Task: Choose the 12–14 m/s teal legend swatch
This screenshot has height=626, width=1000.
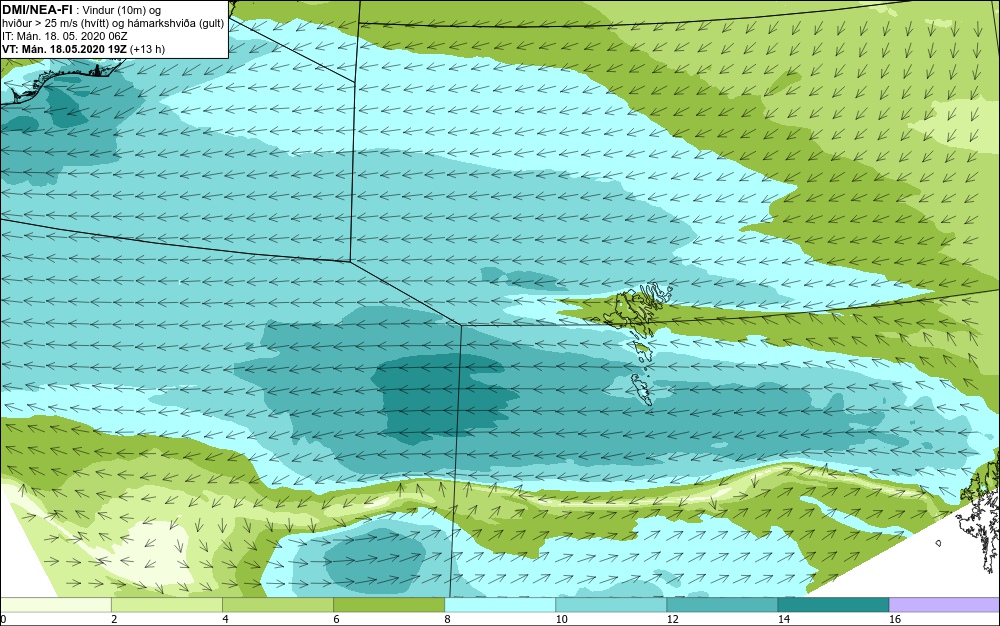Action: coord(722,605)
